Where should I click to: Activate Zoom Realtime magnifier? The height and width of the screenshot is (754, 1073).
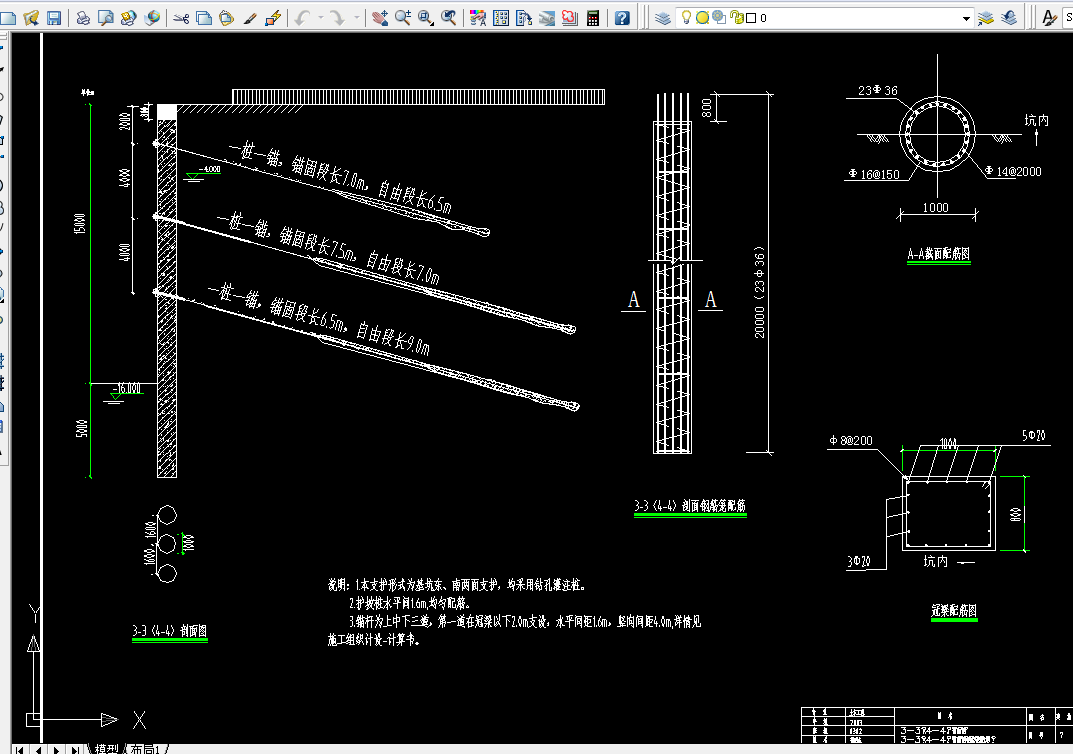[403, 18]
